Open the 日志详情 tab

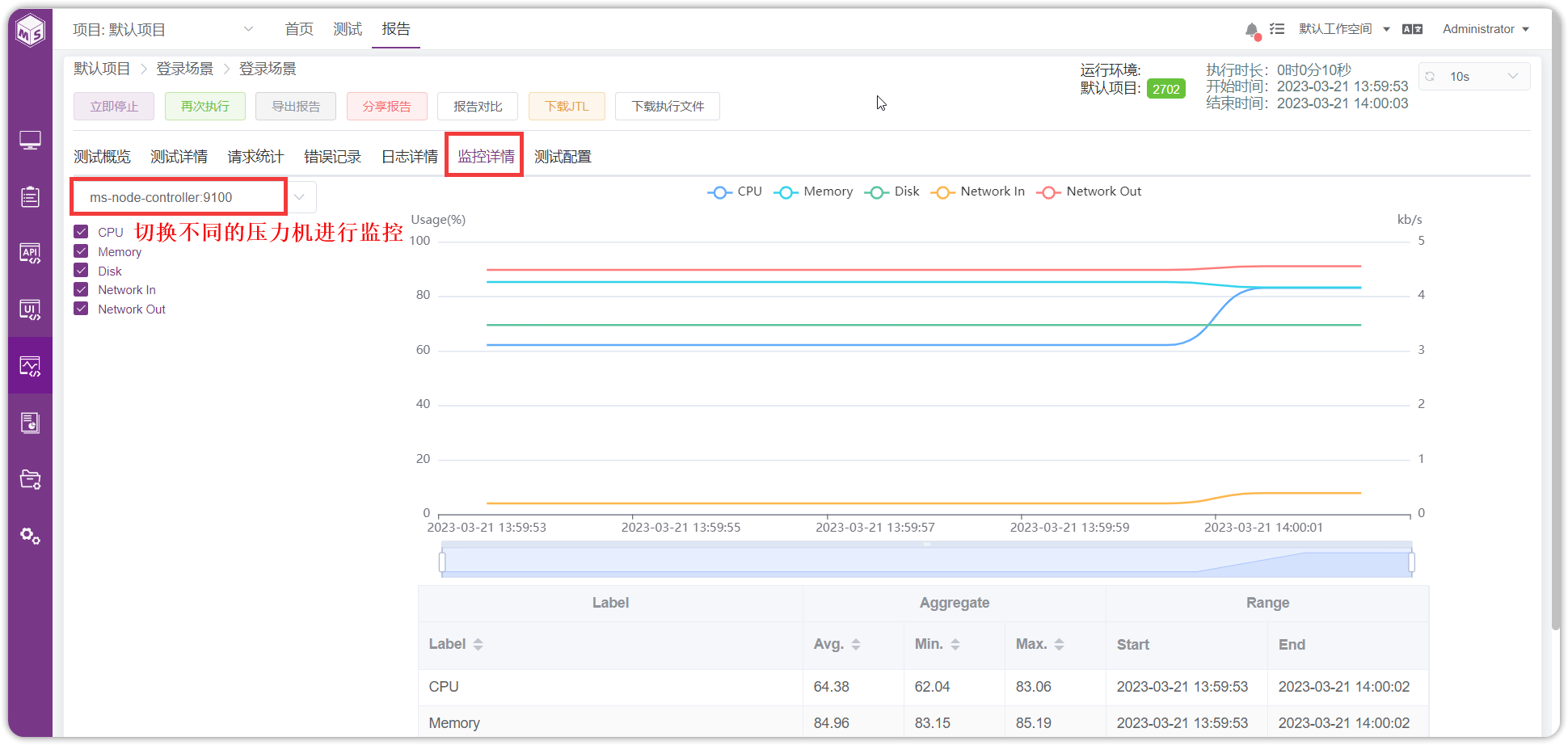point(410,157)
